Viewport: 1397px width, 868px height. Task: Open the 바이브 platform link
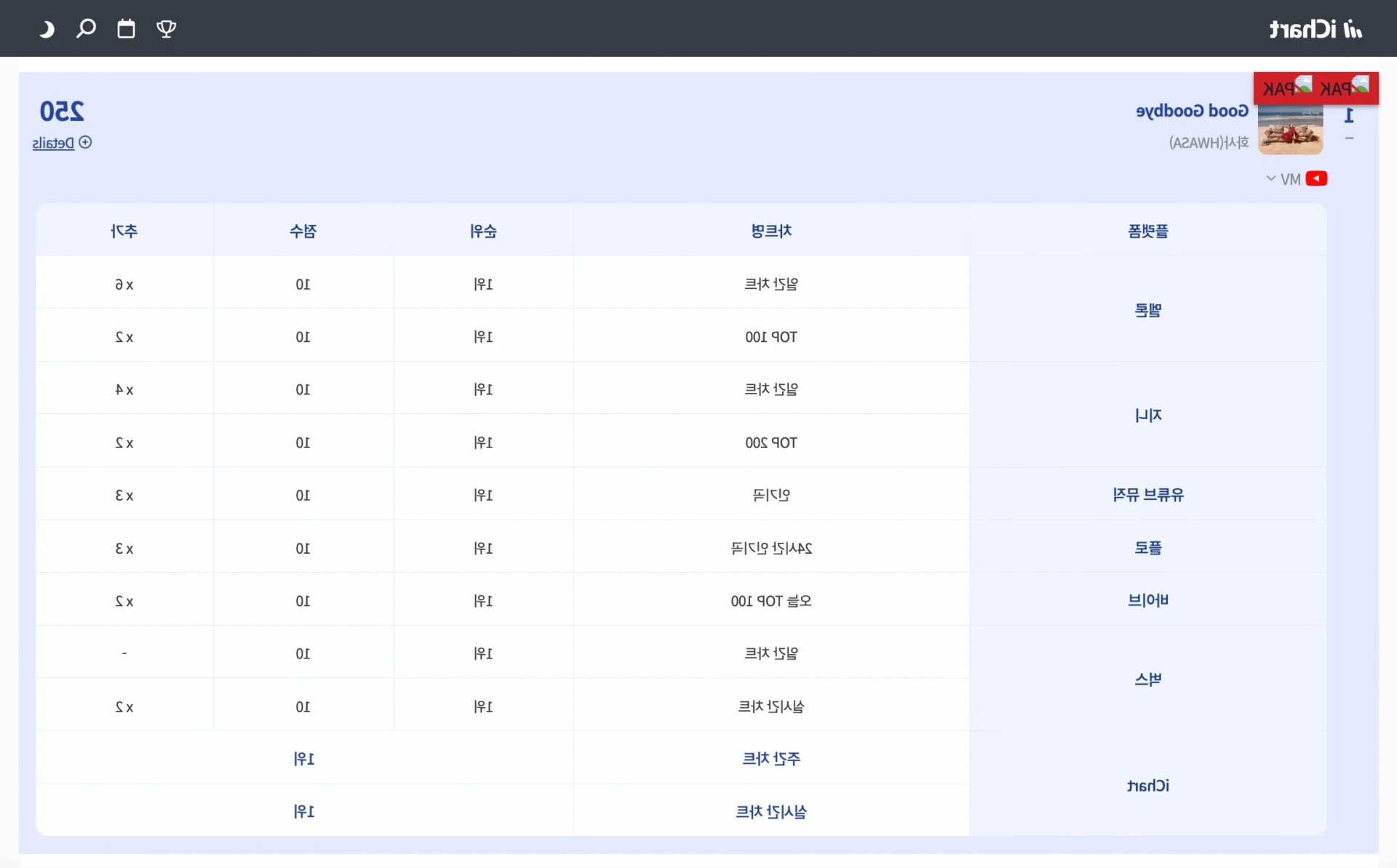tap(1148, 600)
